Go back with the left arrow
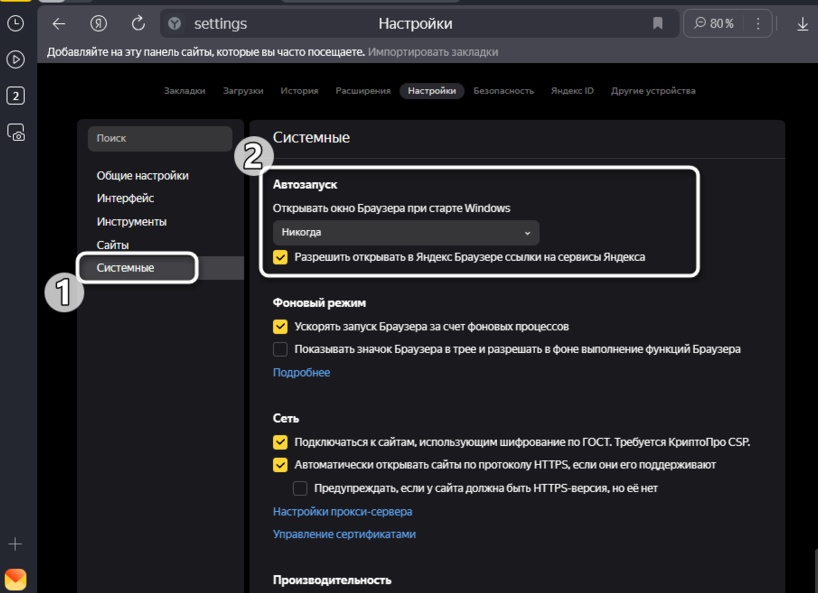This screenshot has height=593, width=818. [x=58, y=23]
